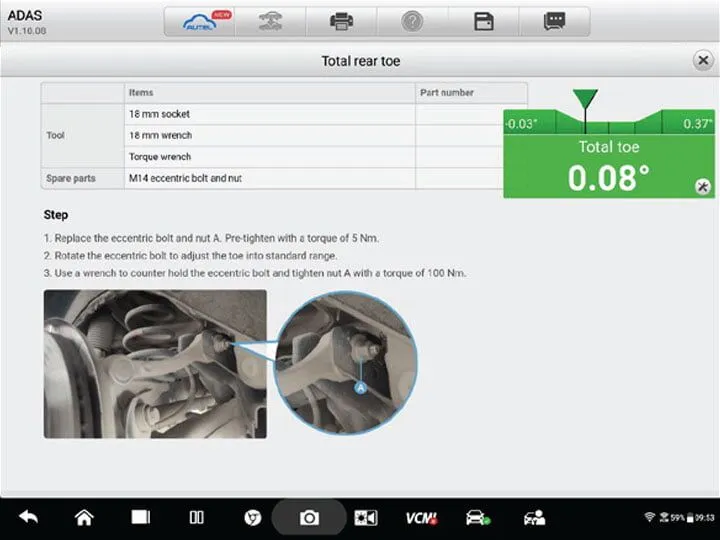Take a screenshot with camera icon
This screenshot has height=540, width=720.
tap(310, 517)
